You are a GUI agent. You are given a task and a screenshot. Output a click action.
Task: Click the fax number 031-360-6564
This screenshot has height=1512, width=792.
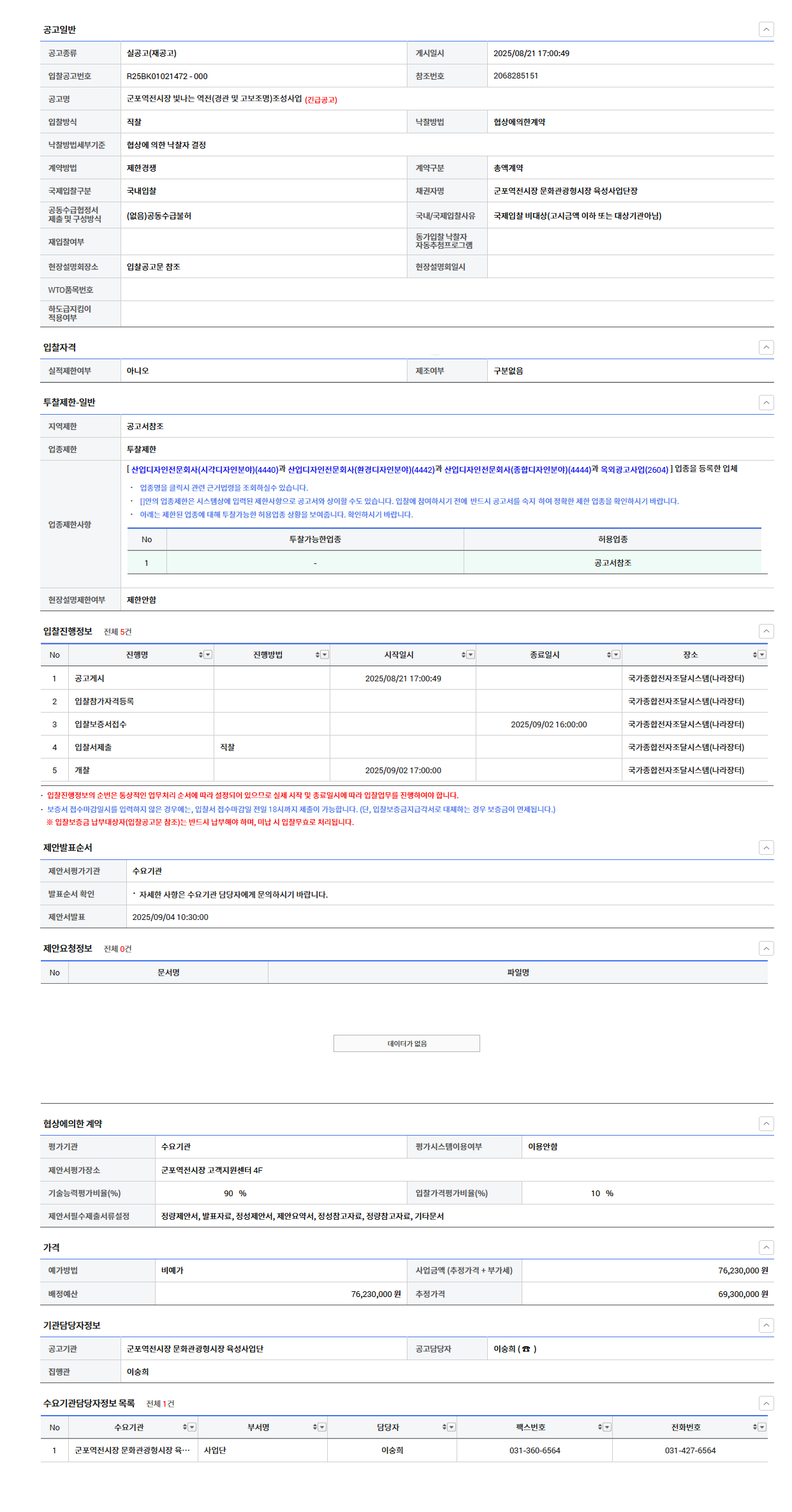pos(534,1450)
